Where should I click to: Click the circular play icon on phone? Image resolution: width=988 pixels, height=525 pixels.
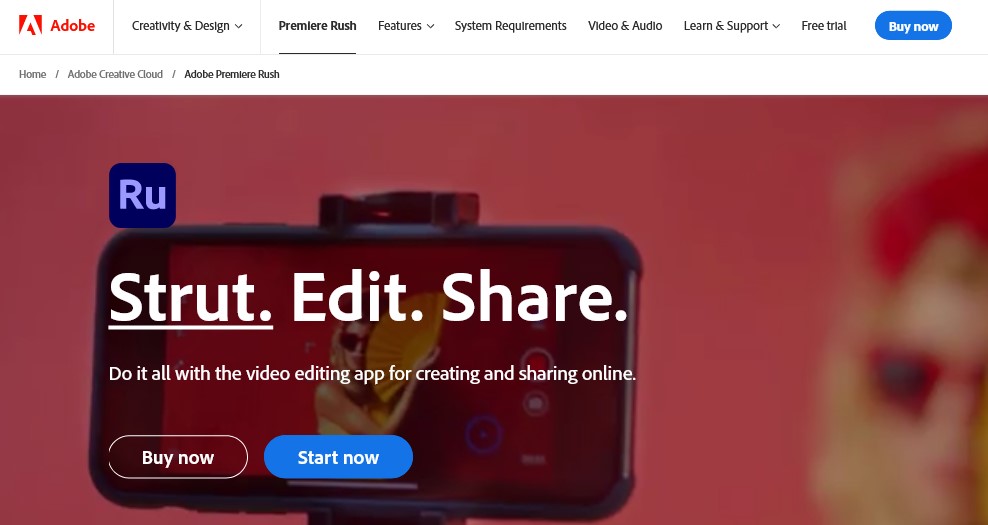483,434
